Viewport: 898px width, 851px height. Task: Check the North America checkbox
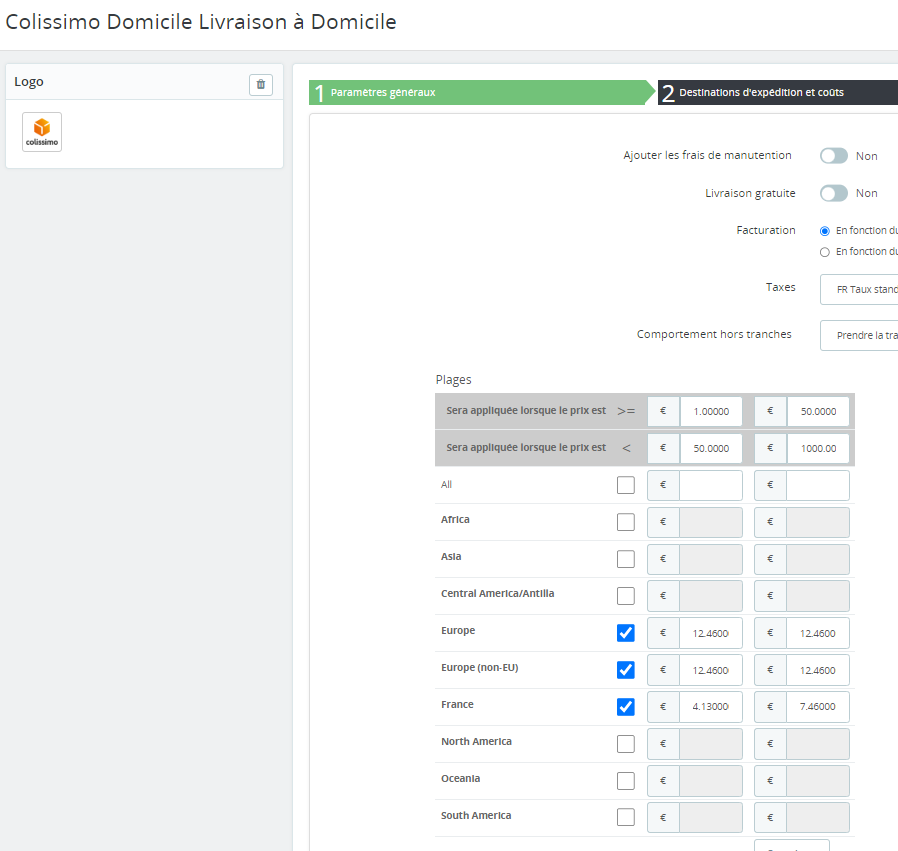pyautogui.click(x=625, y=744)
